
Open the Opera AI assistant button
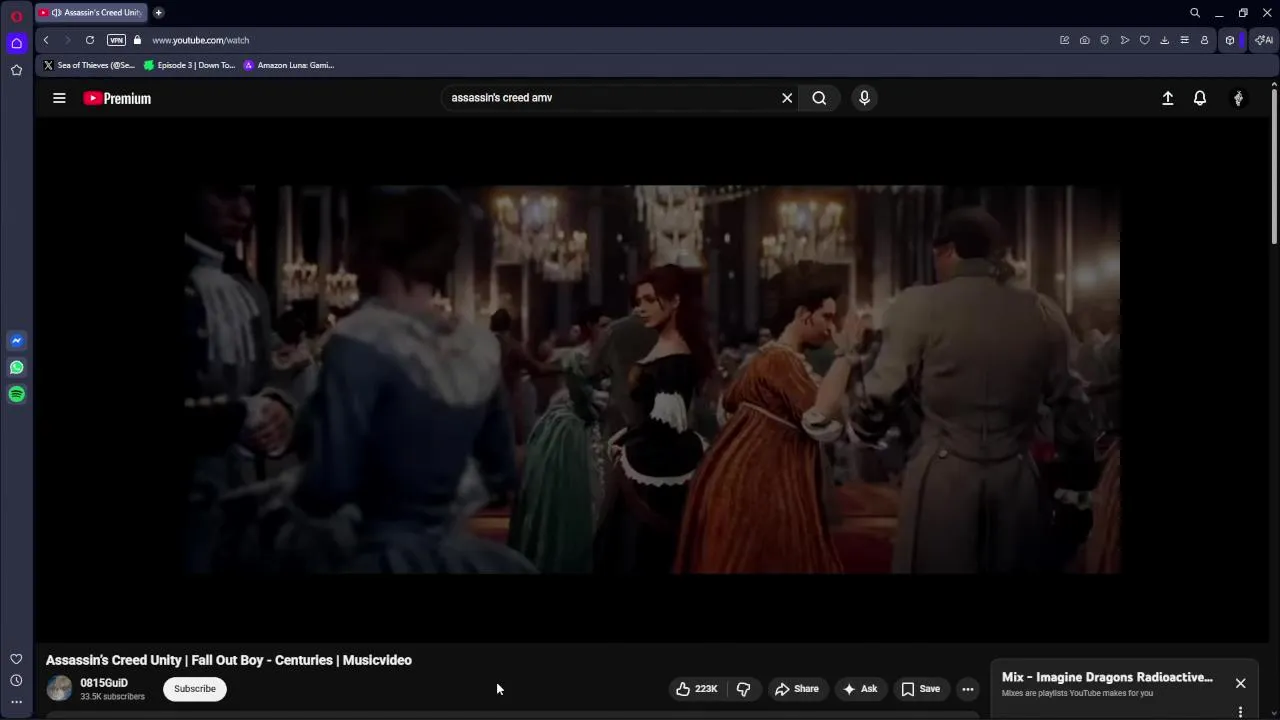pos(1264,40)
